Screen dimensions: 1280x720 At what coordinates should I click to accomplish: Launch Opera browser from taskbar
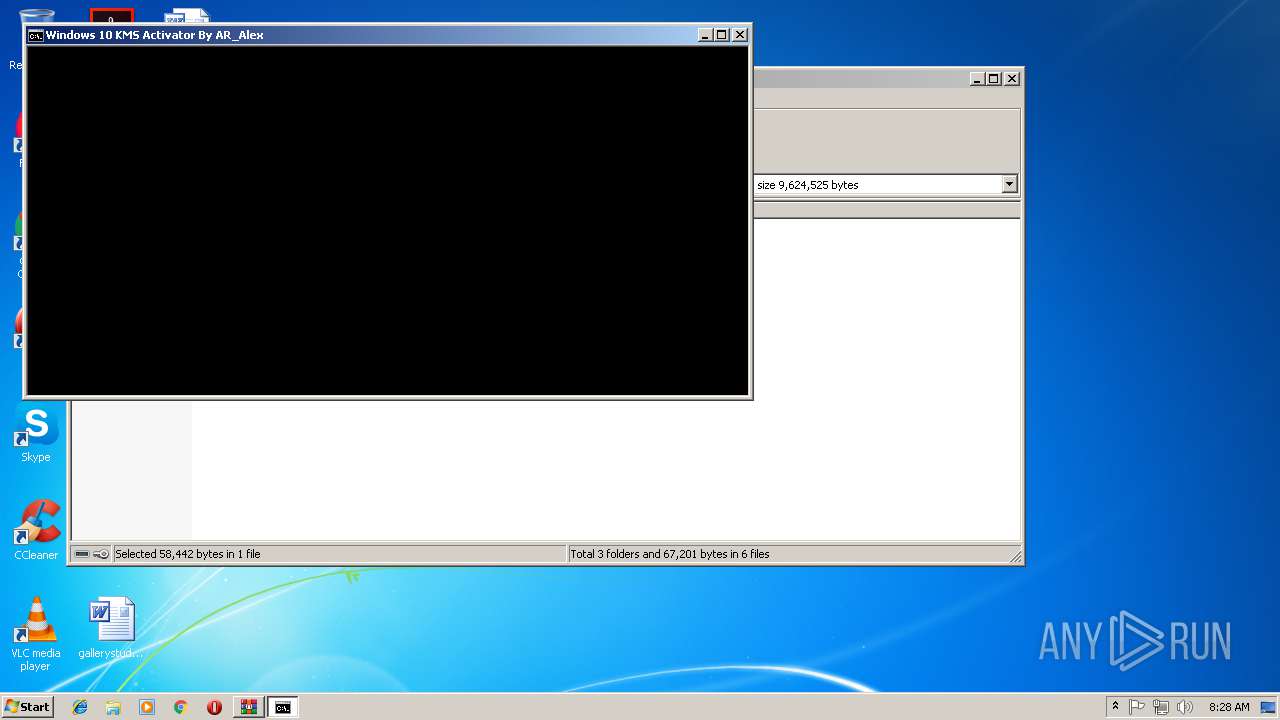pyautogui.click(x=214, y=707)
